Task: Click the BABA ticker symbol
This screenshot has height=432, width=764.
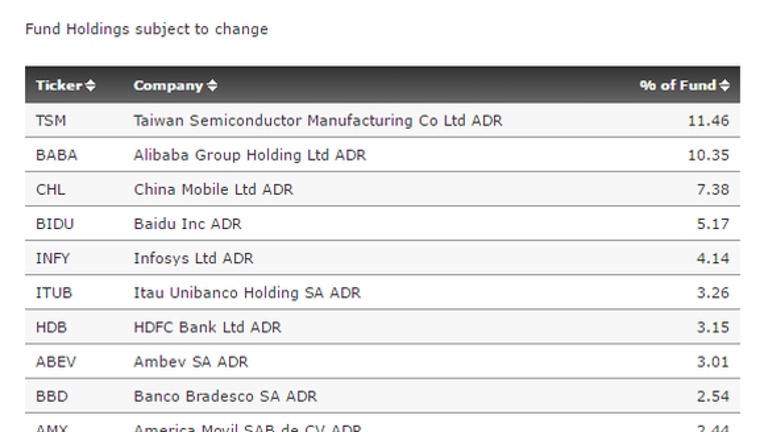Action: click(57, 155)
